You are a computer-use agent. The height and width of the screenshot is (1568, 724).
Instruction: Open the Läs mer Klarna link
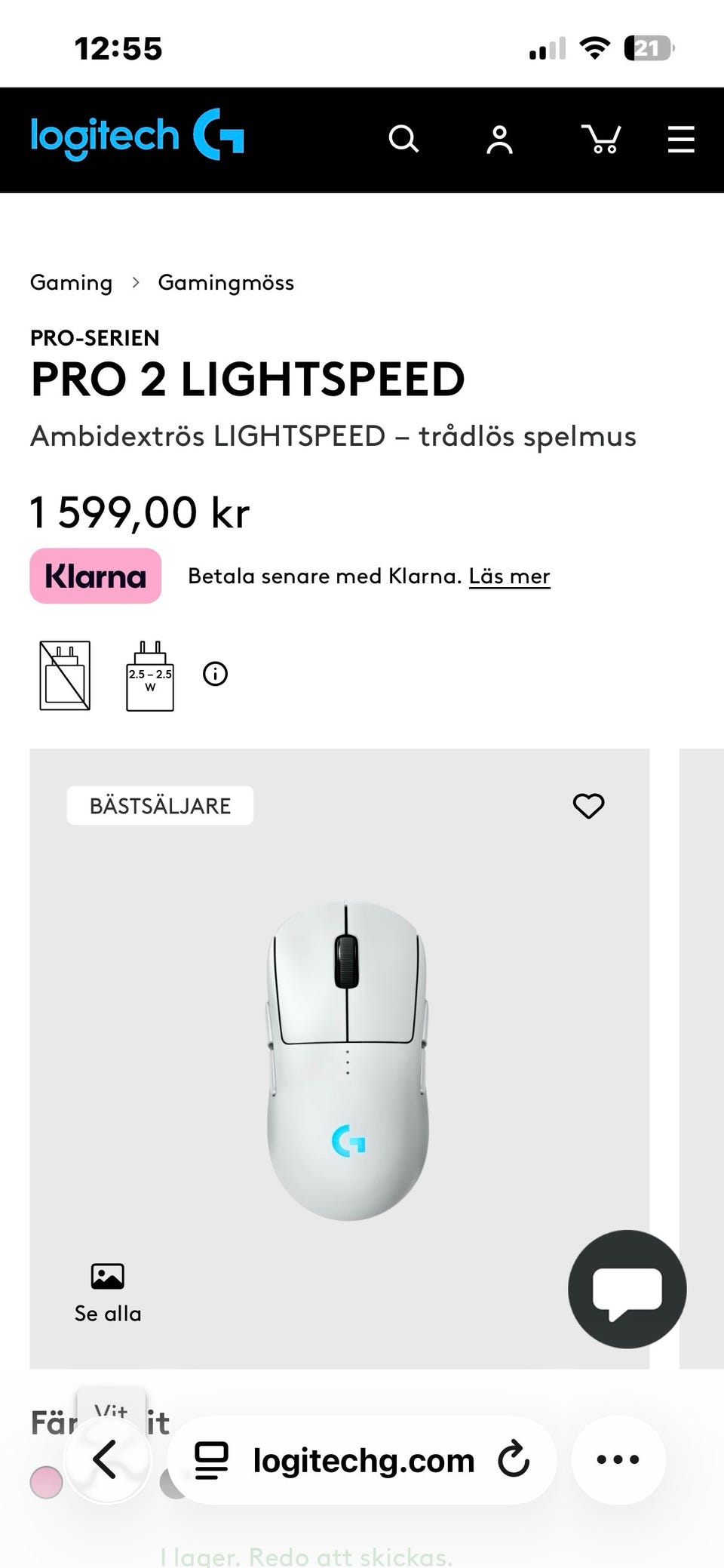[x=509, y=576]
